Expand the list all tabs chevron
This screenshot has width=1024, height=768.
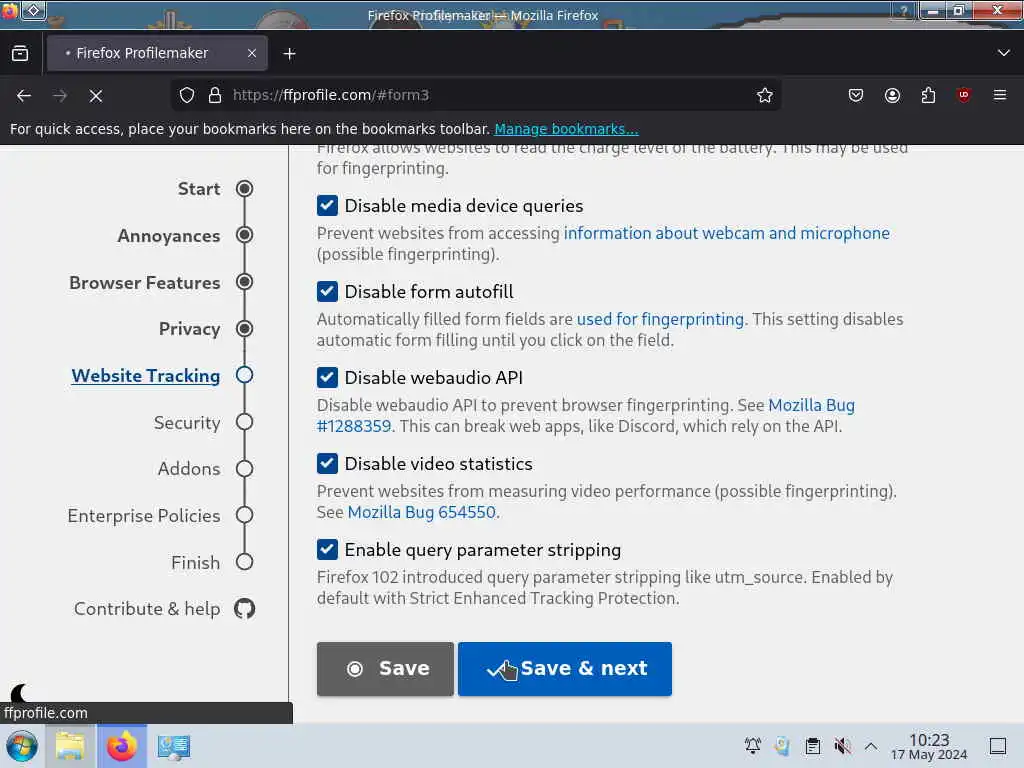click(1004, 53)
